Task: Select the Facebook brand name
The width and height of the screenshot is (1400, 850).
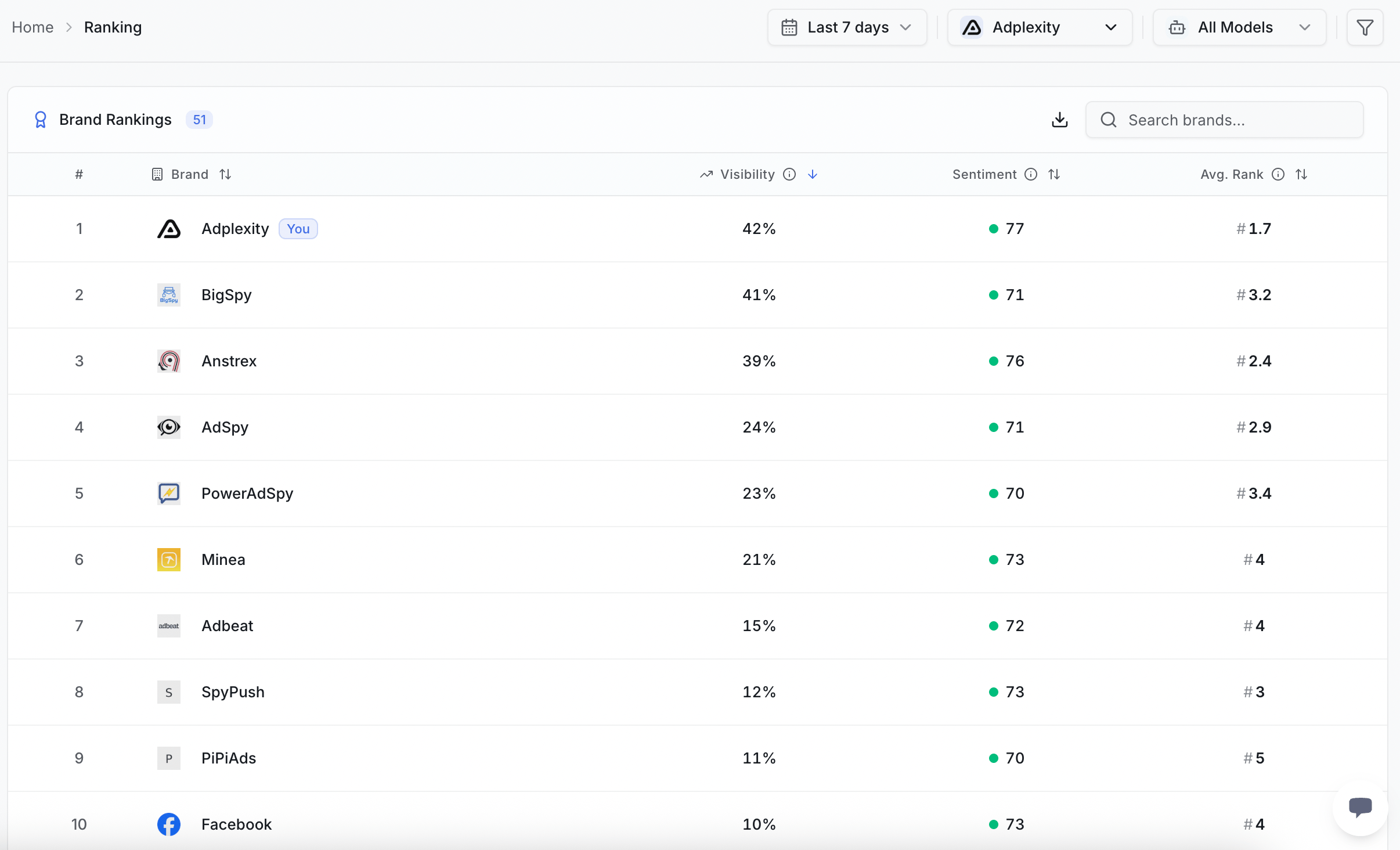Action: pos(236,824)
